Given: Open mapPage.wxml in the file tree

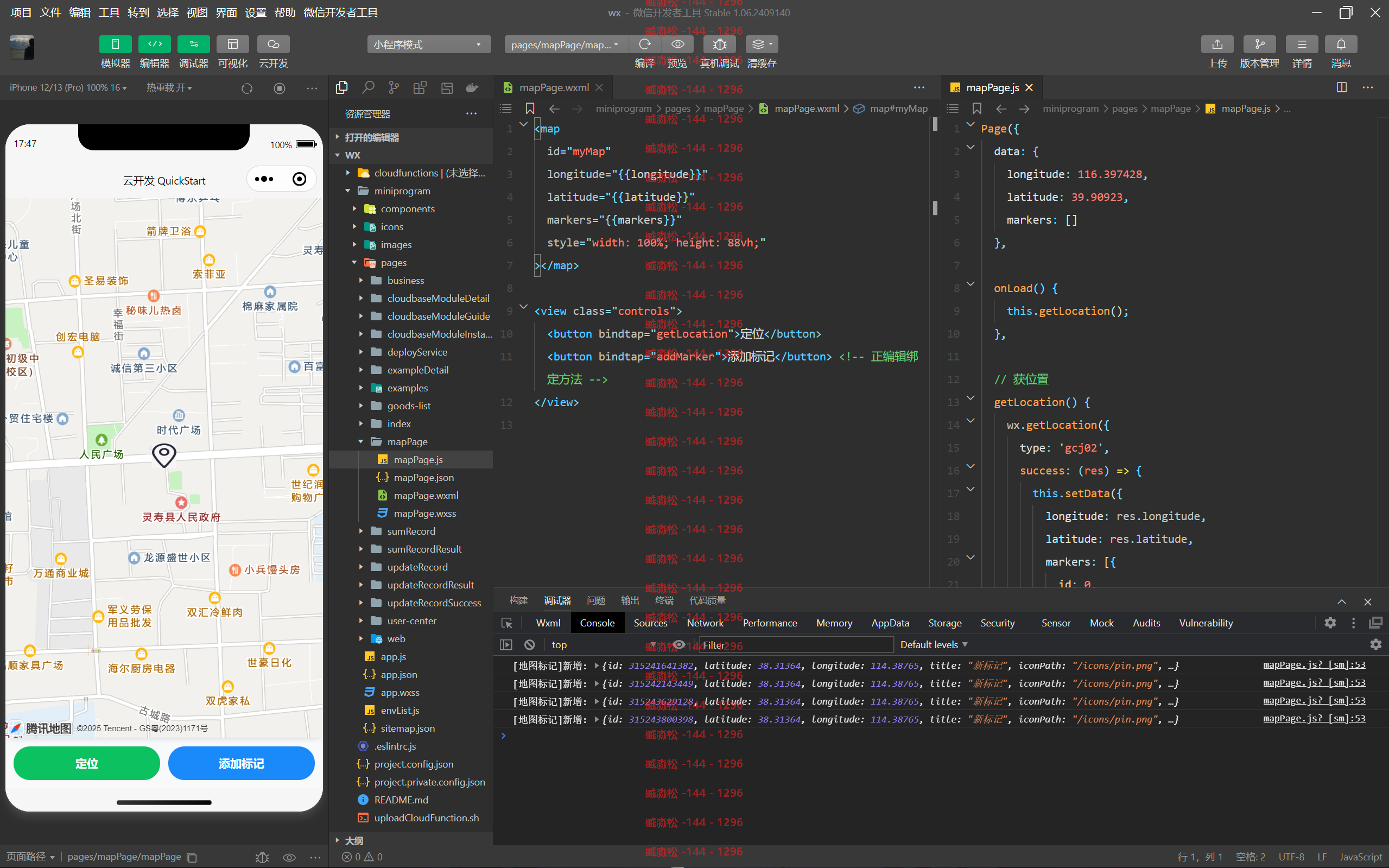Looking at the screenshot, I should coord(426,496).
